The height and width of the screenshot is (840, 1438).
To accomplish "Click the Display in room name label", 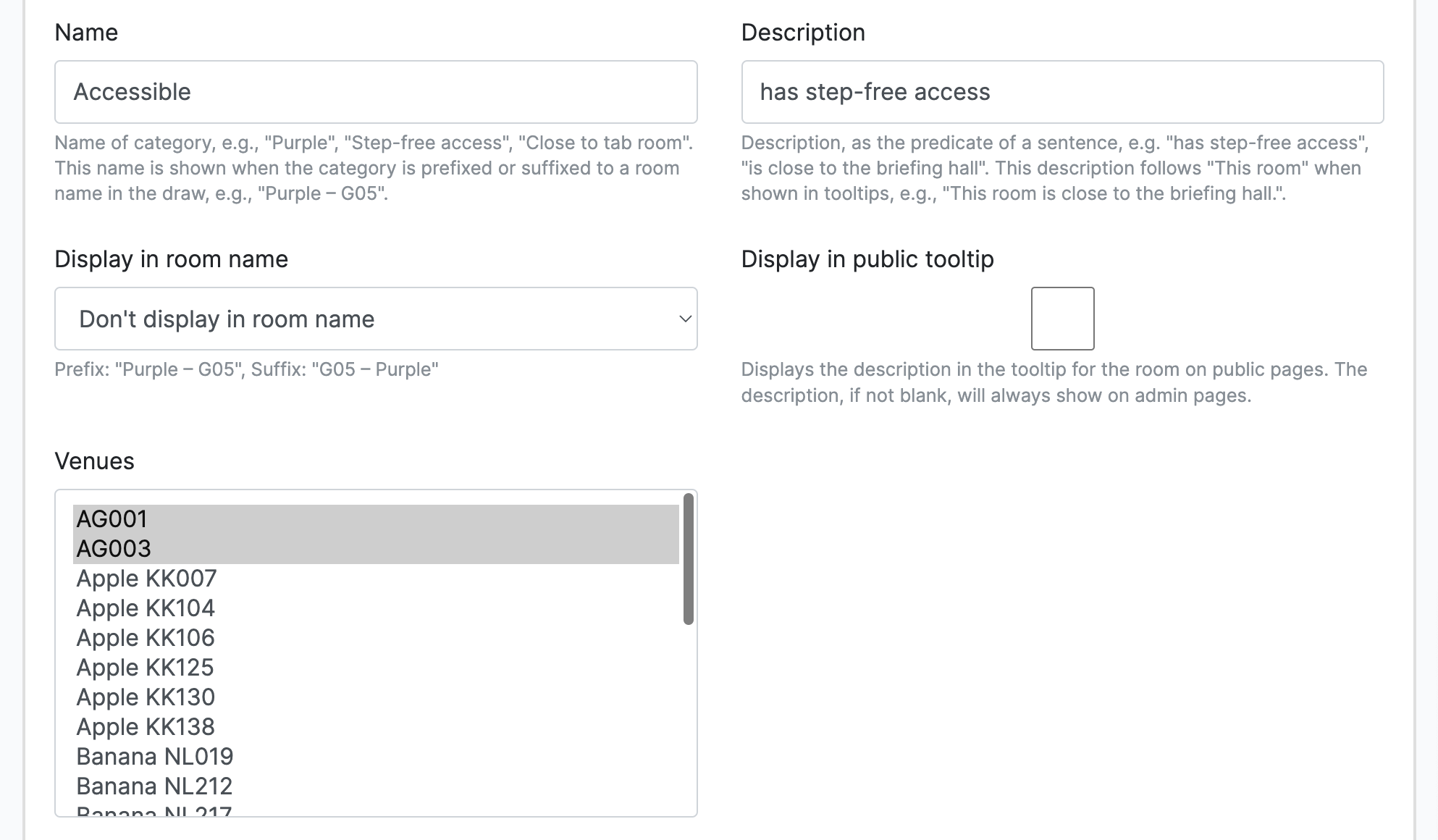I will point(172,259).
